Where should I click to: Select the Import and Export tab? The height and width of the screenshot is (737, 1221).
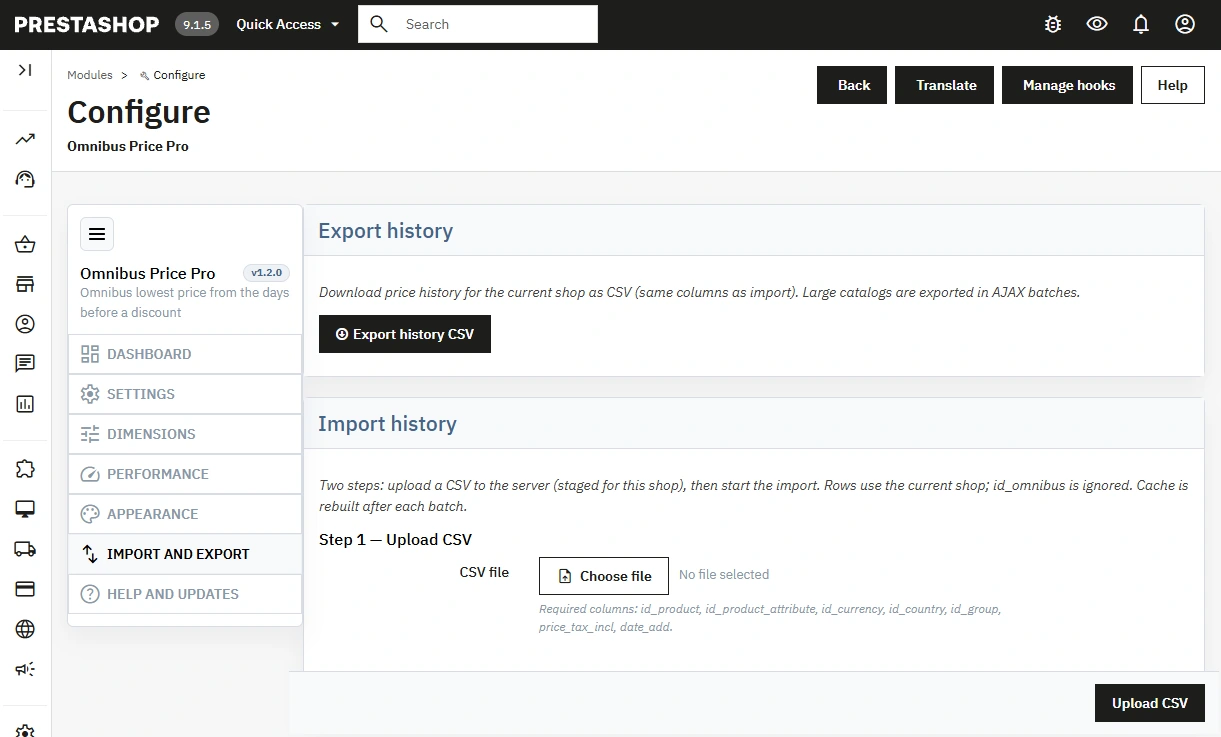tap(185, 554)
